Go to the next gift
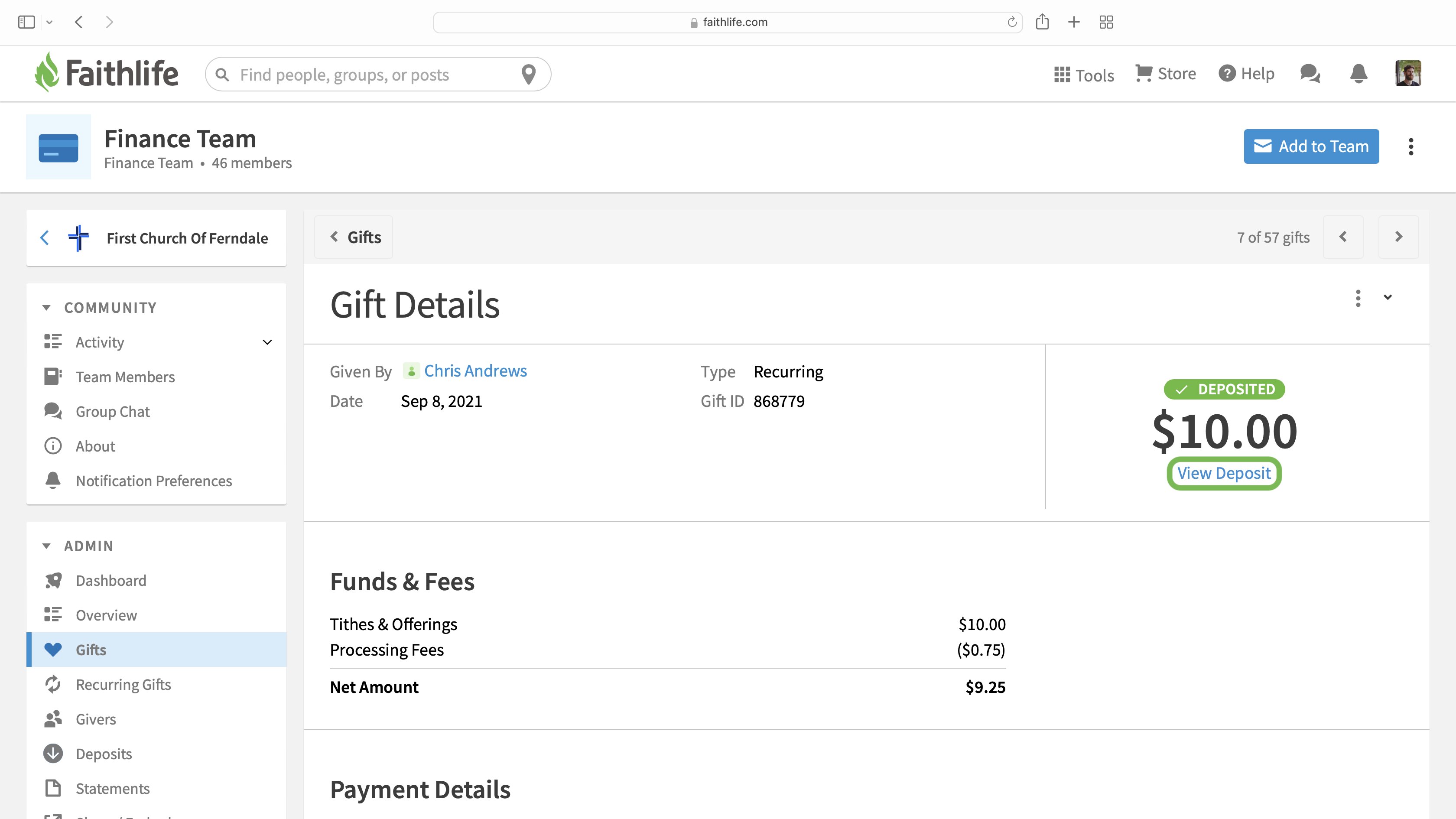1456x819 pixels. tap(1398, 237)
